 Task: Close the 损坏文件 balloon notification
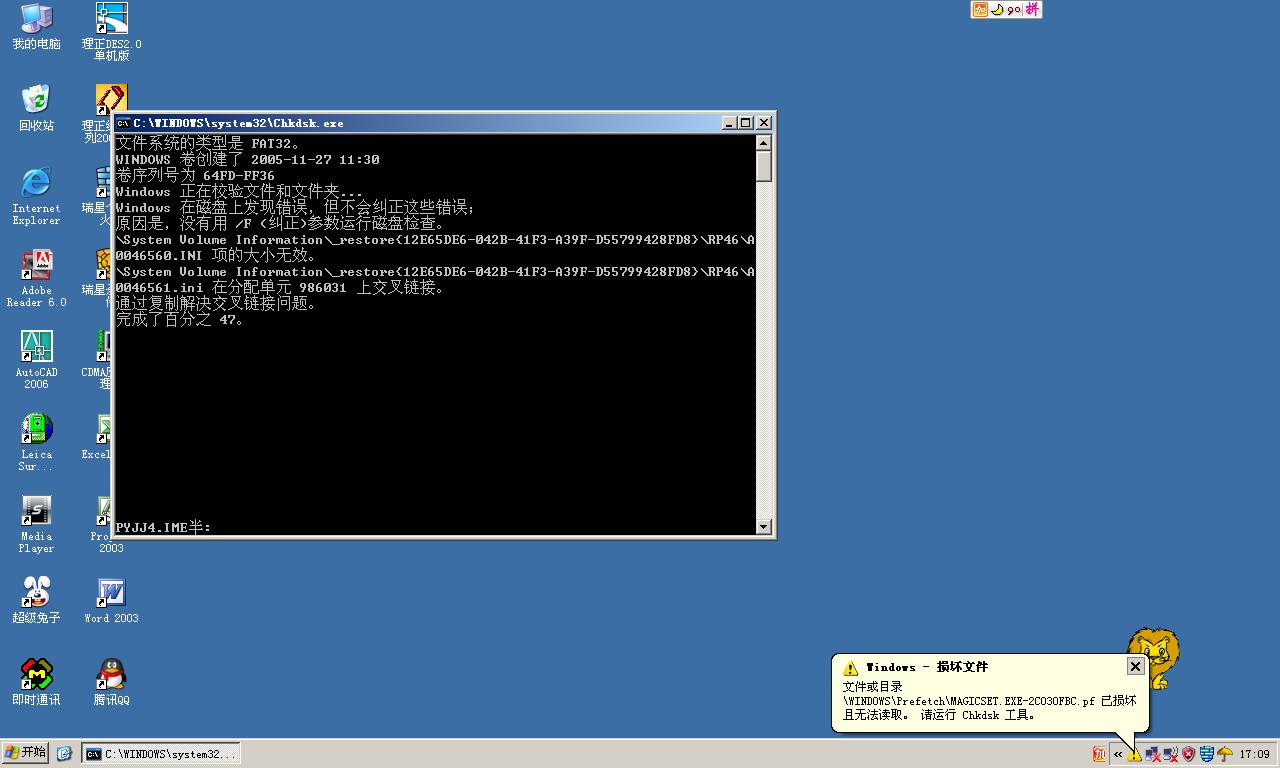pyautogui.click(x=1135, y=666)
